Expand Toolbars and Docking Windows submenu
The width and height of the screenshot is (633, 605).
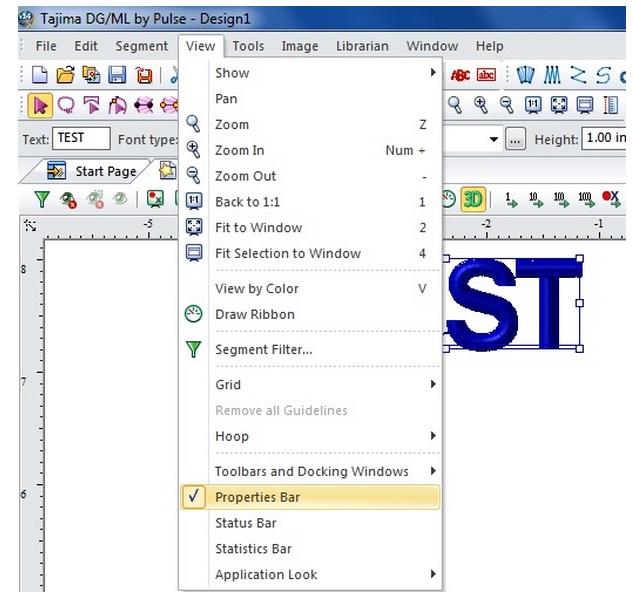pos(310,471)
